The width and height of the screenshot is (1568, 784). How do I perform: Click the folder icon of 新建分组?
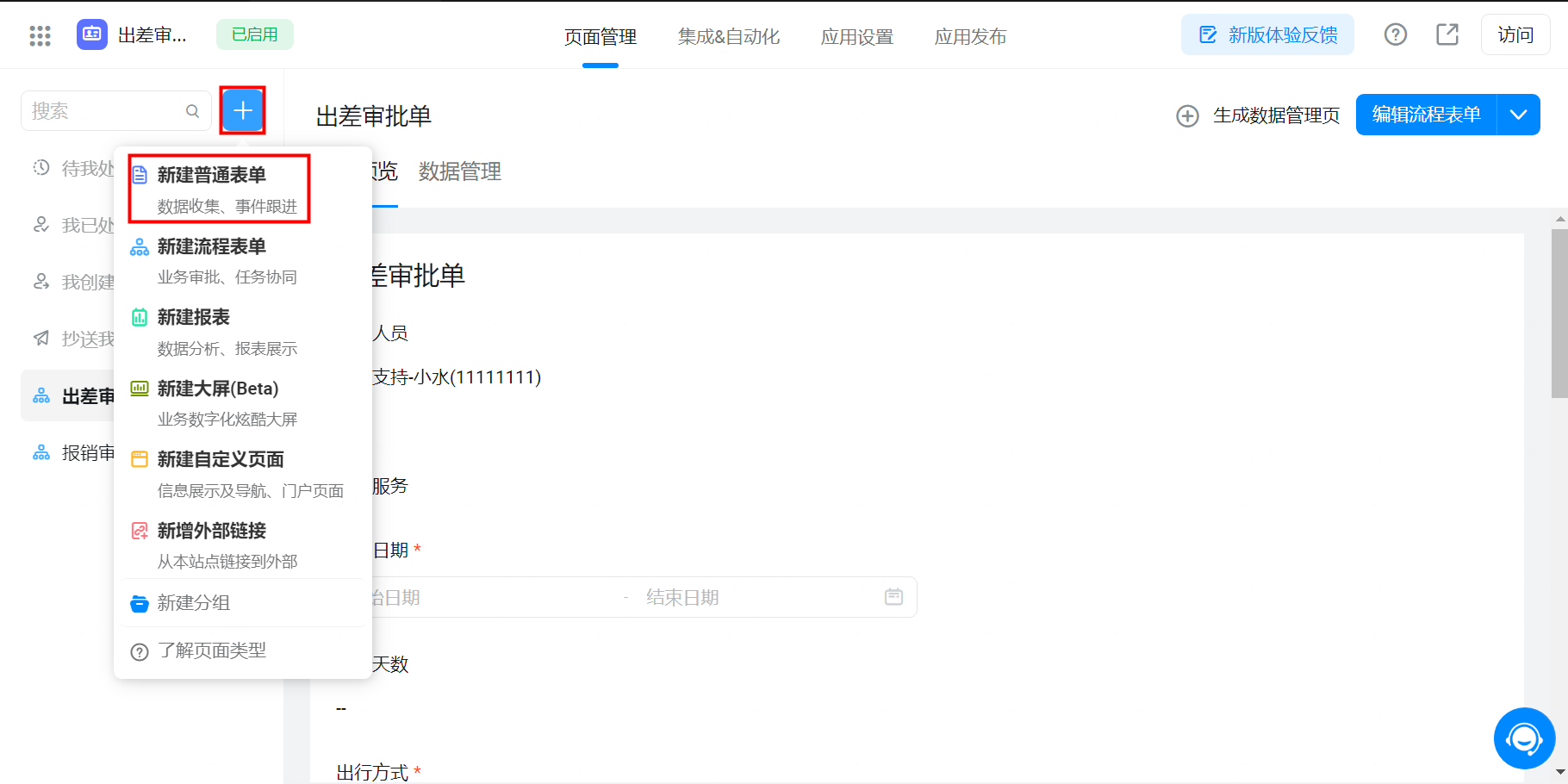point(140,603)
